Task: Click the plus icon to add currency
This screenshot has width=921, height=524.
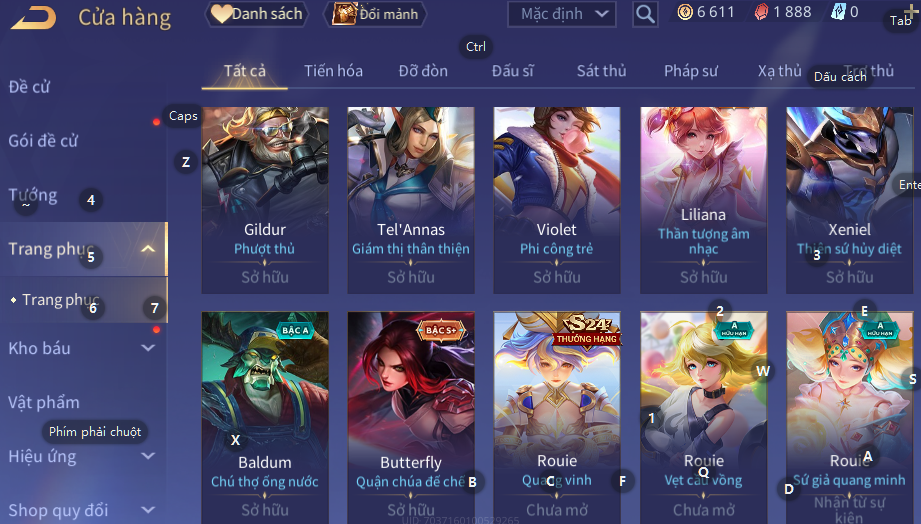Action: point(912,11)
